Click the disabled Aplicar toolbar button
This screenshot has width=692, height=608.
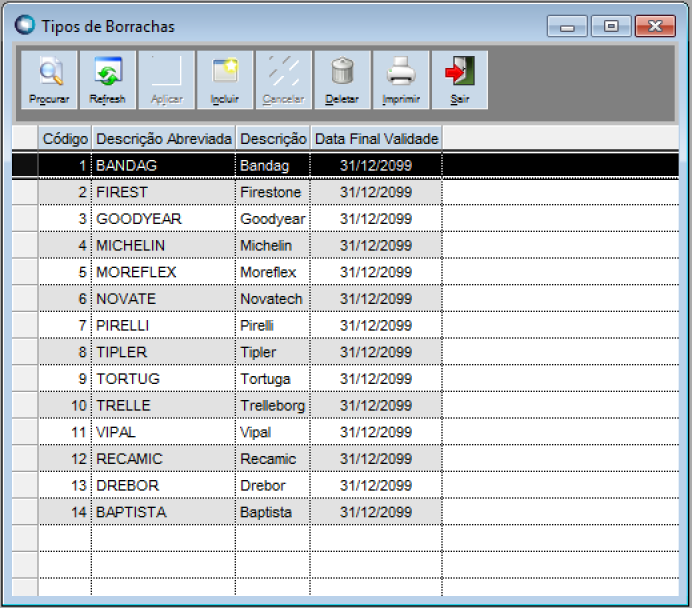pyautogui.click(x=166, y=79)
